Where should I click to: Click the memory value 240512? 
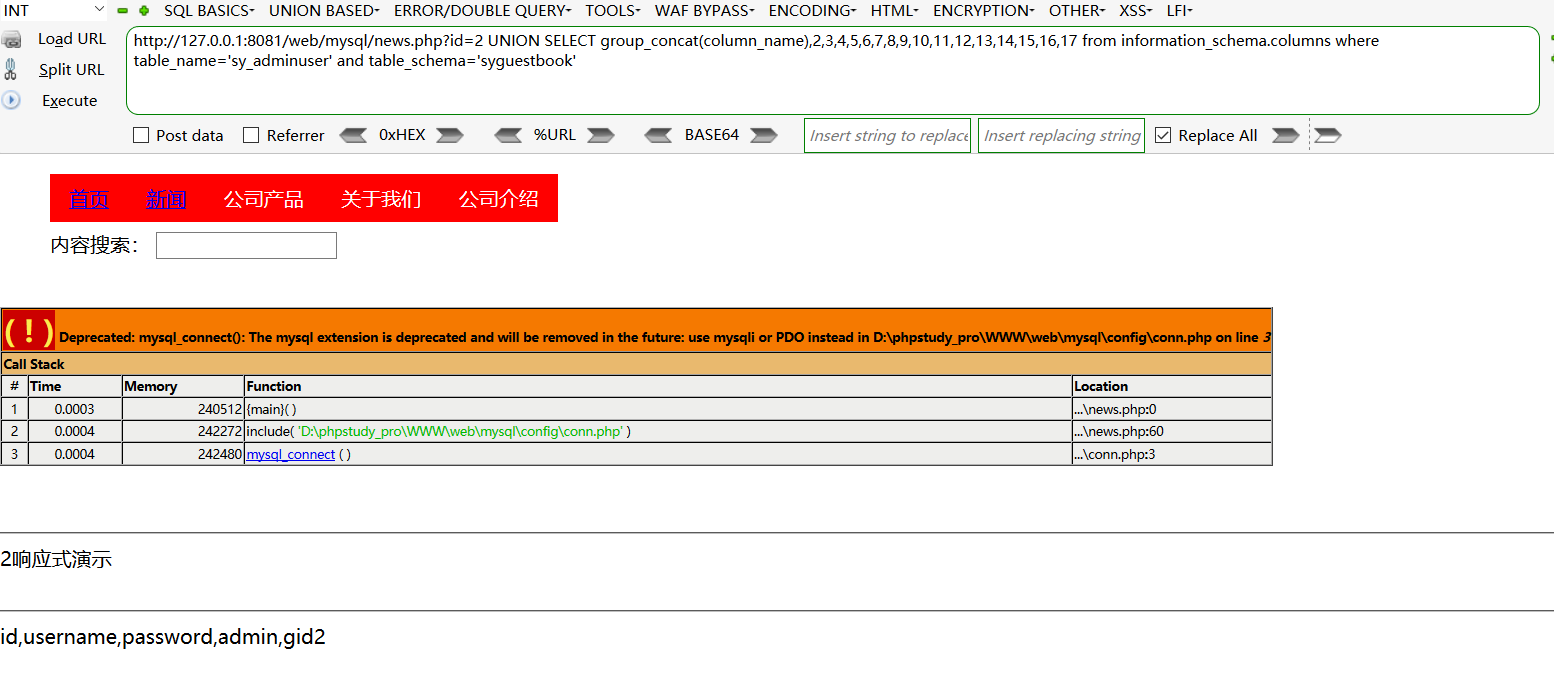tap(220, 409)
